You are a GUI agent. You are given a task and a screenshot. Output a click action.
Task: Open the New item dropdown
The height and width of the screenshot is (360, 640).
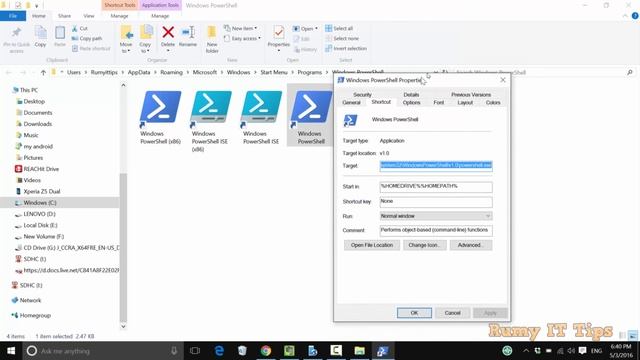click(241, 29)
